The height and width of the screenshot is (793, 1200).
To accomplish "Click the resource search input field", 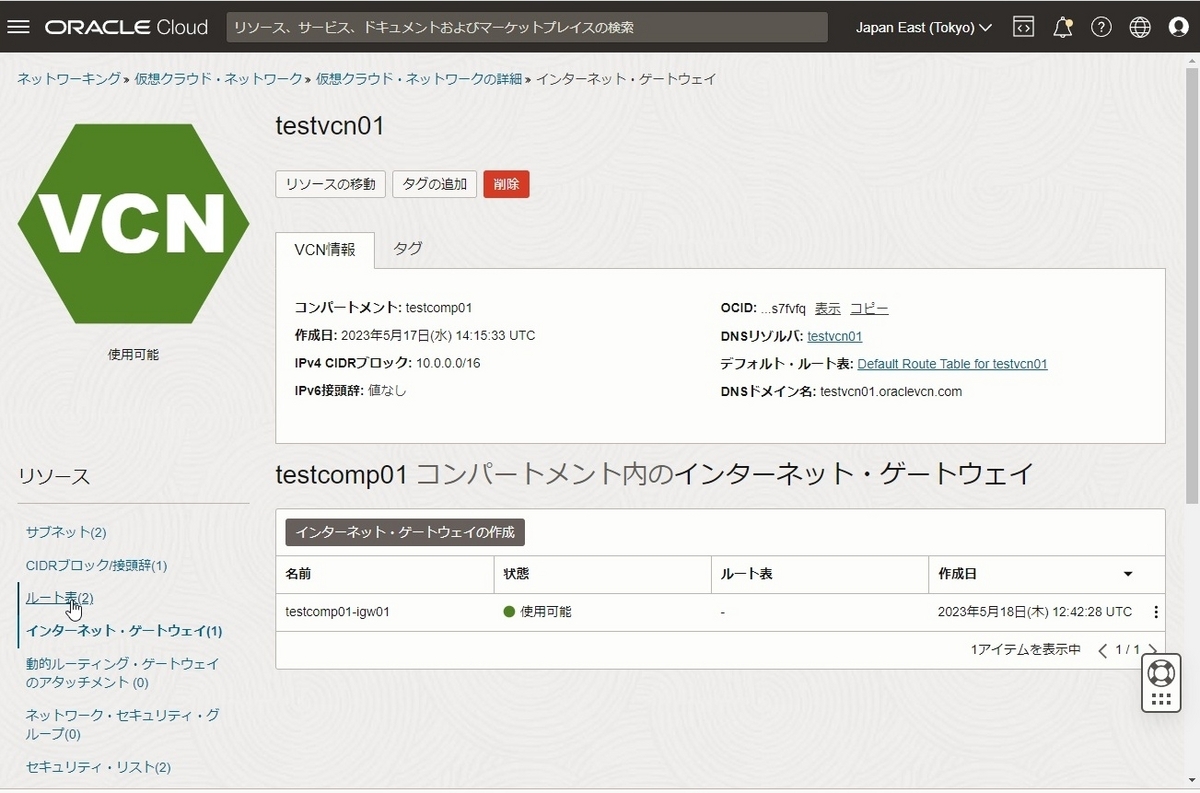I will 527,27.
